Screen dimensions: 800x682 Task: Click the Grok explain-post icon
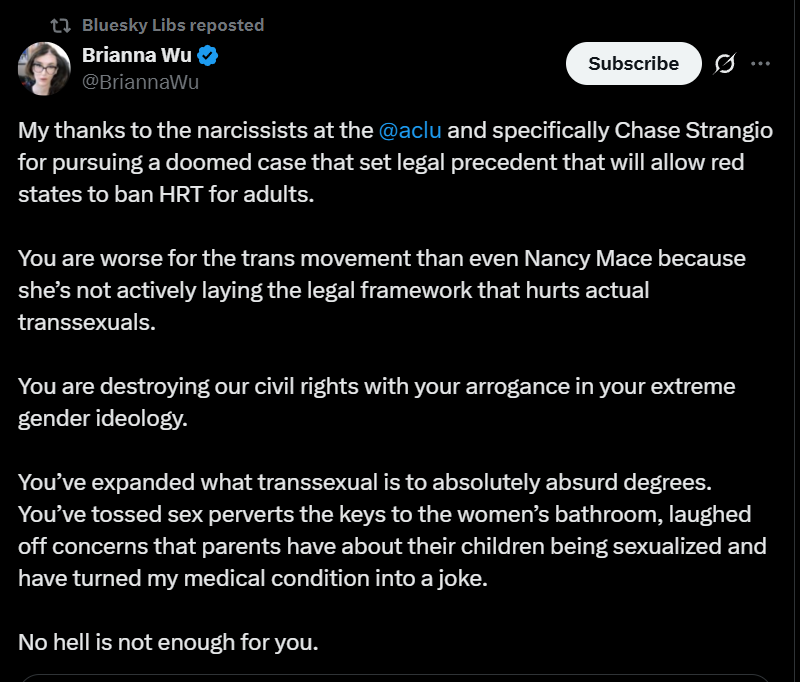[x=724, y=64]
